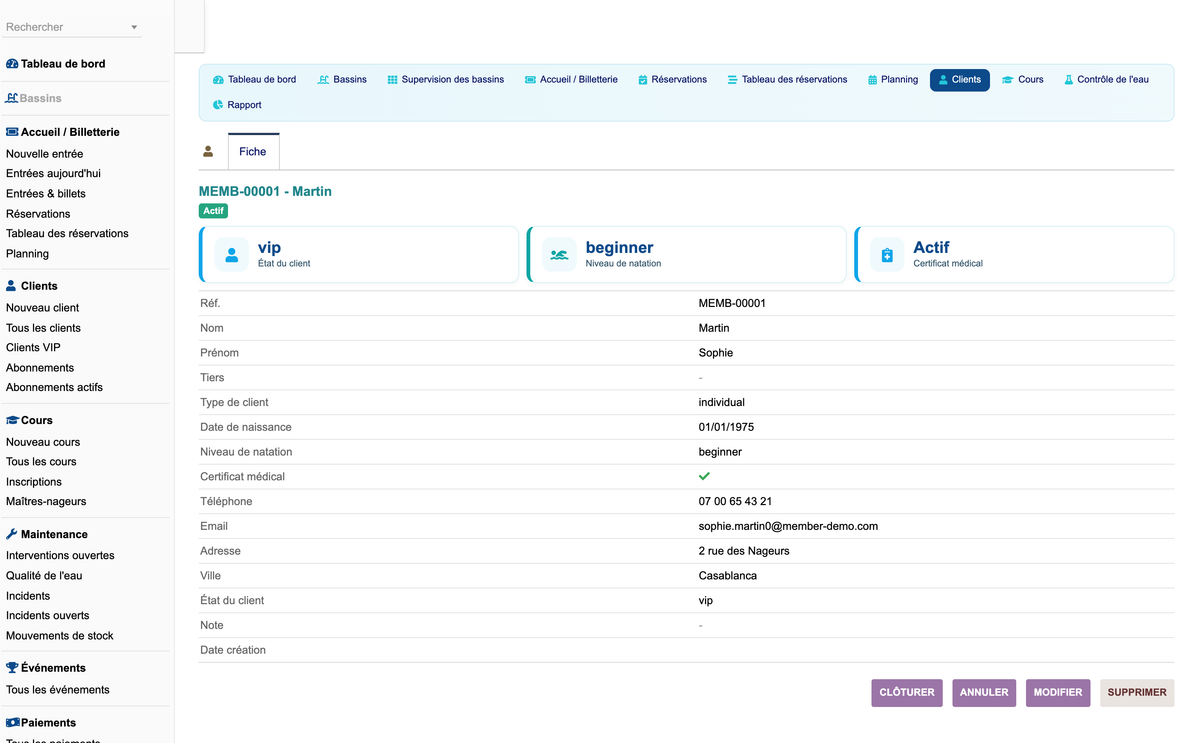Click the Contrôle de l'eau flask icon
The height and width of the screenshot is (743, 1200).
[1068, 80]
